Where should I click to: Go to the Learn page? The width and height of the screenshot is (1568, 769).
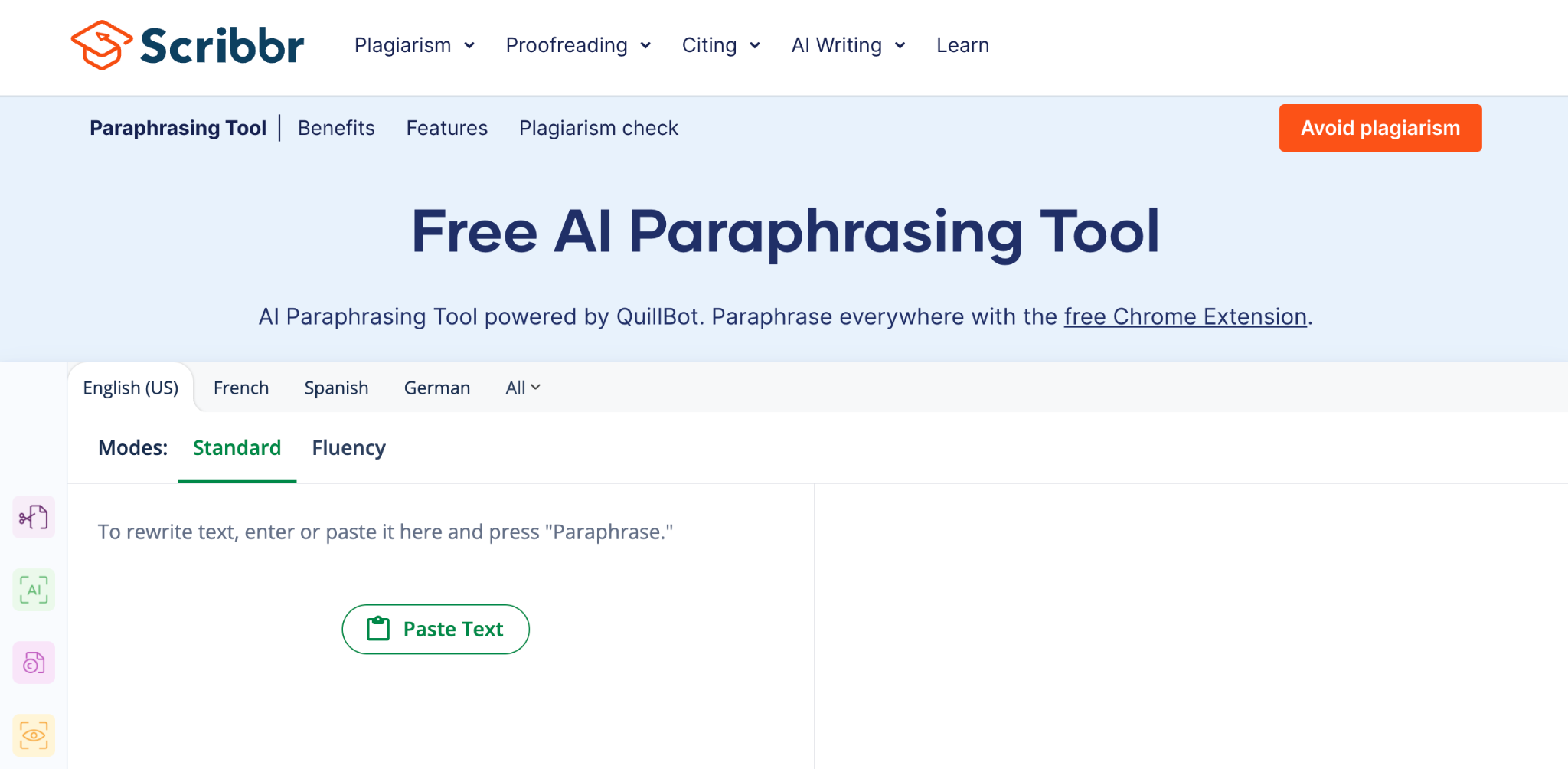coord(962,45)
